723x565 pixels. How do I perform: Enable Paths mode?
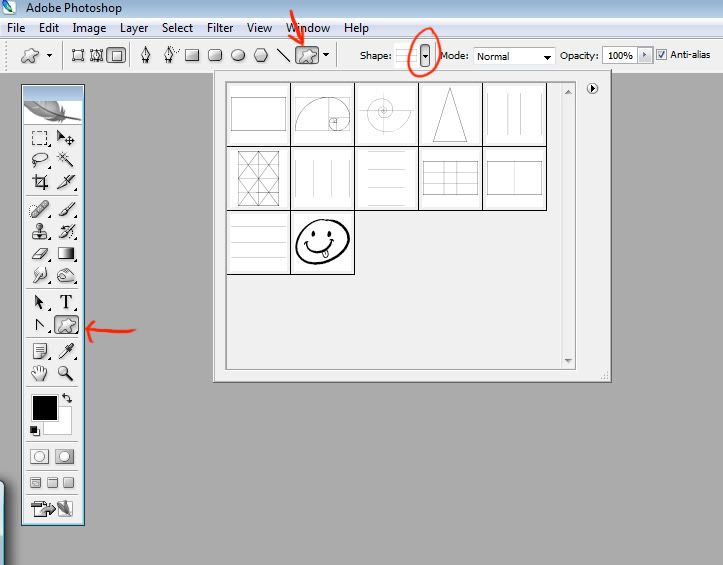[x=96, y=56]
